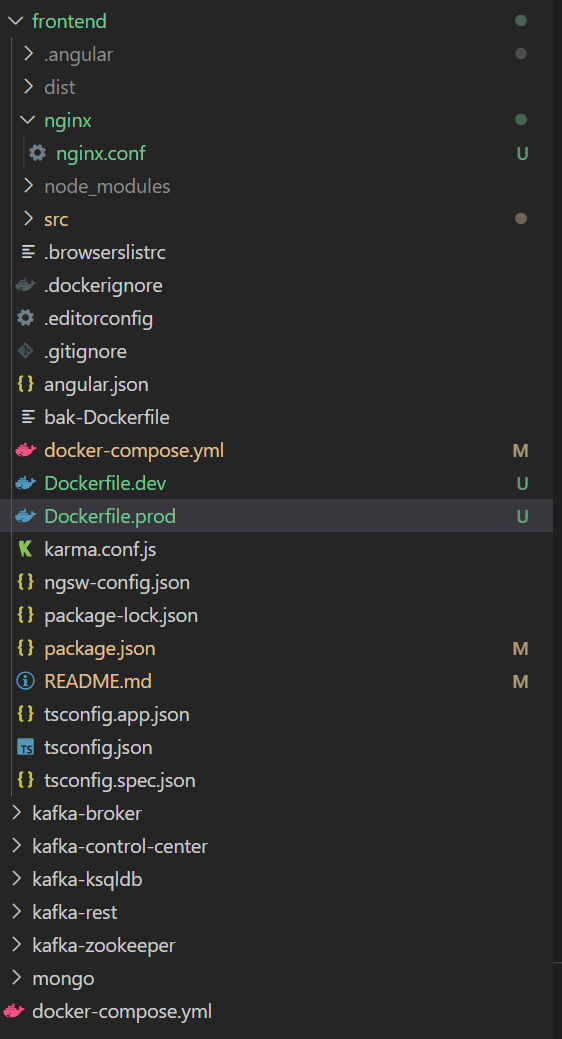562x1039 pixels.
Task: Open the nginx.conf file
Action: click(101, 154)
